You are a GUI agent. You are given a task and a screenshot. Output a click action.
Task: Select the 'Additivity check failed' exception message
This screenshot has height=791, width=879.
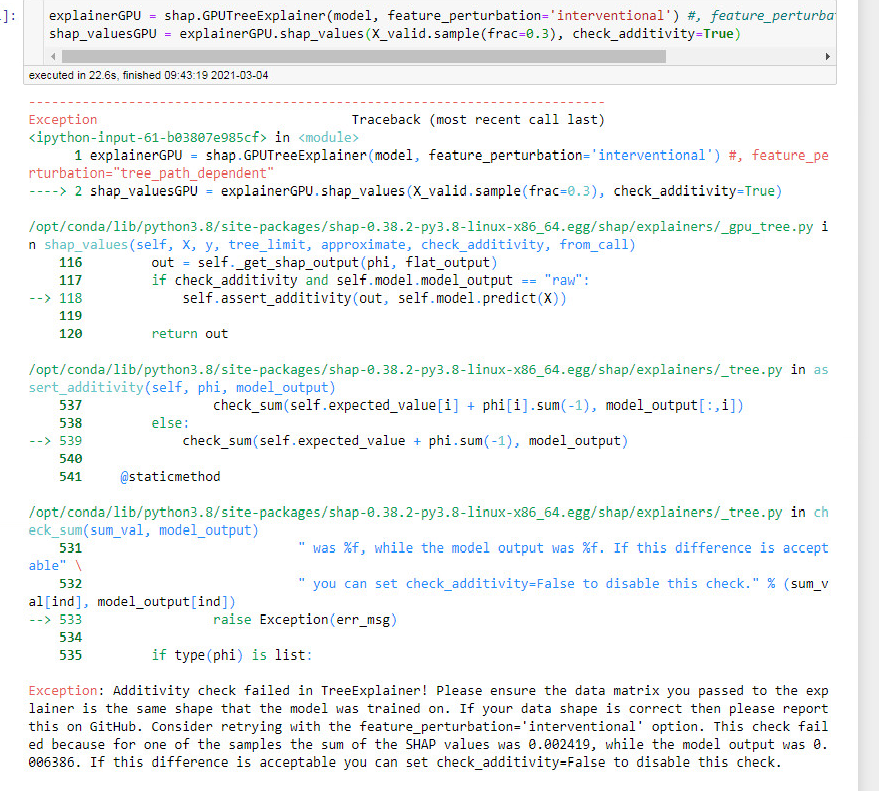230,690
